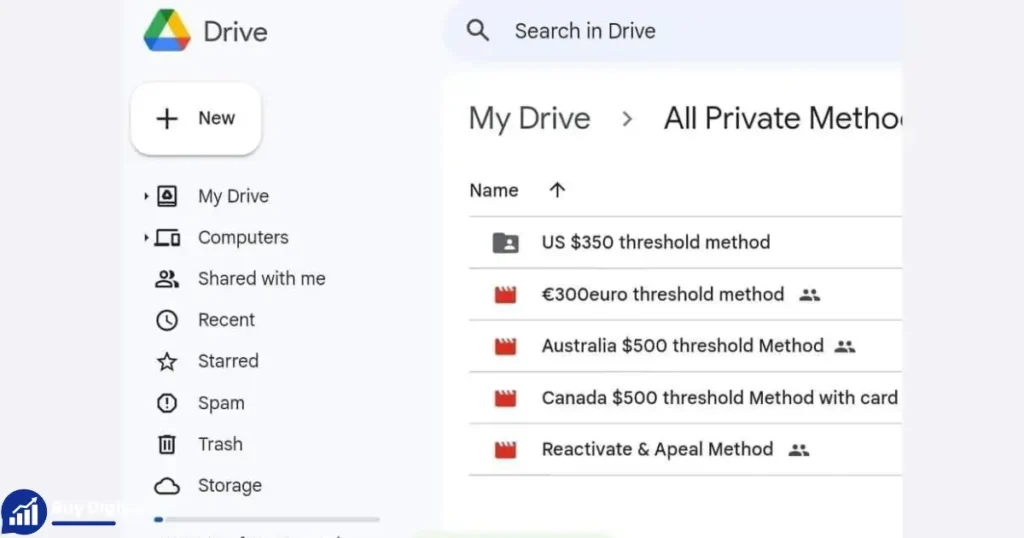The height and width of the screenshot is (538, 1024).
Task: Open My Drive in the sidebar
Action: click(x=234, y=196)
